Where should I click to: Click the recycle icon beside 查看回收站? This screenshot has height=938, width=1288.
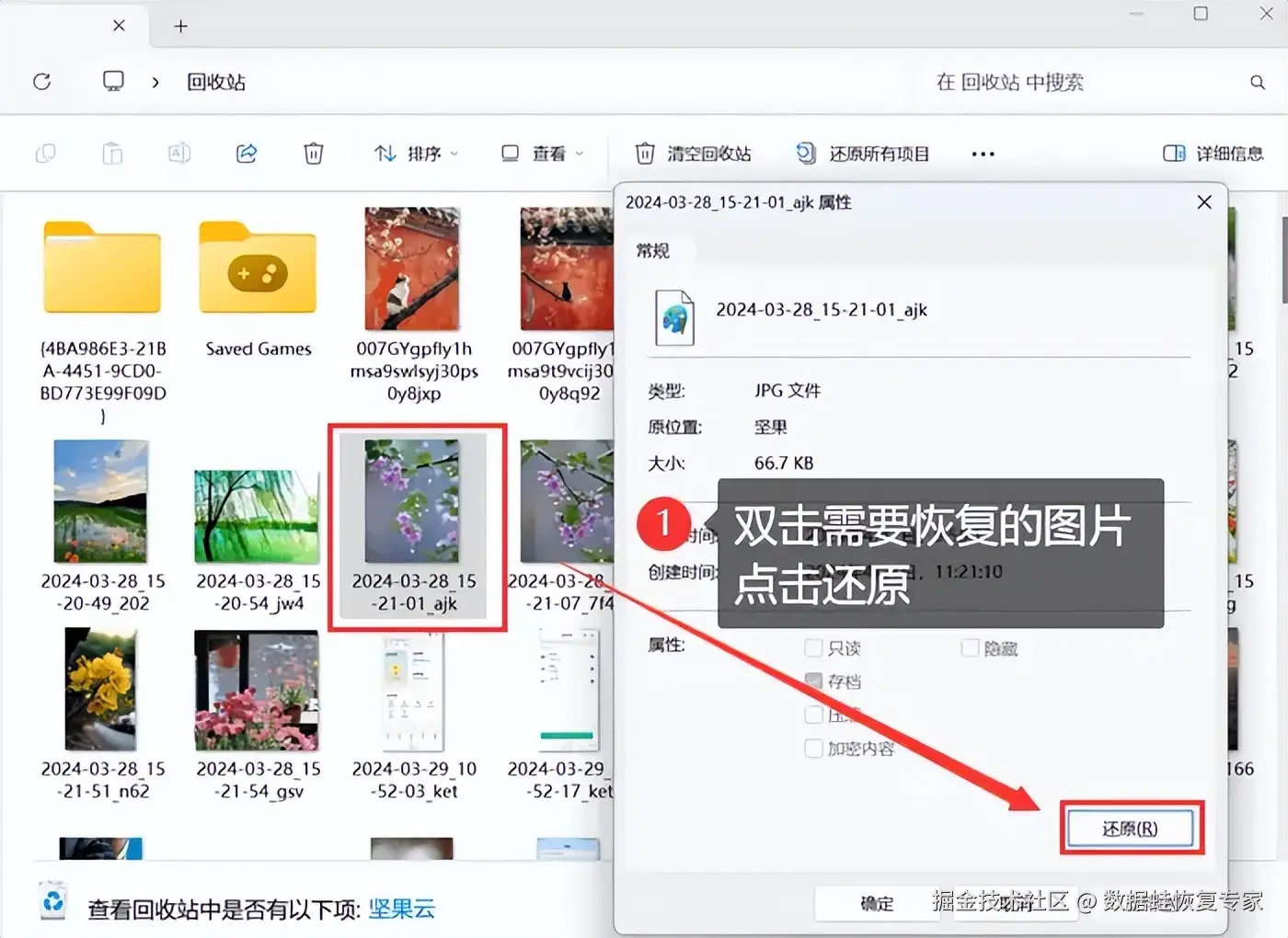click(x=52, y=900)
